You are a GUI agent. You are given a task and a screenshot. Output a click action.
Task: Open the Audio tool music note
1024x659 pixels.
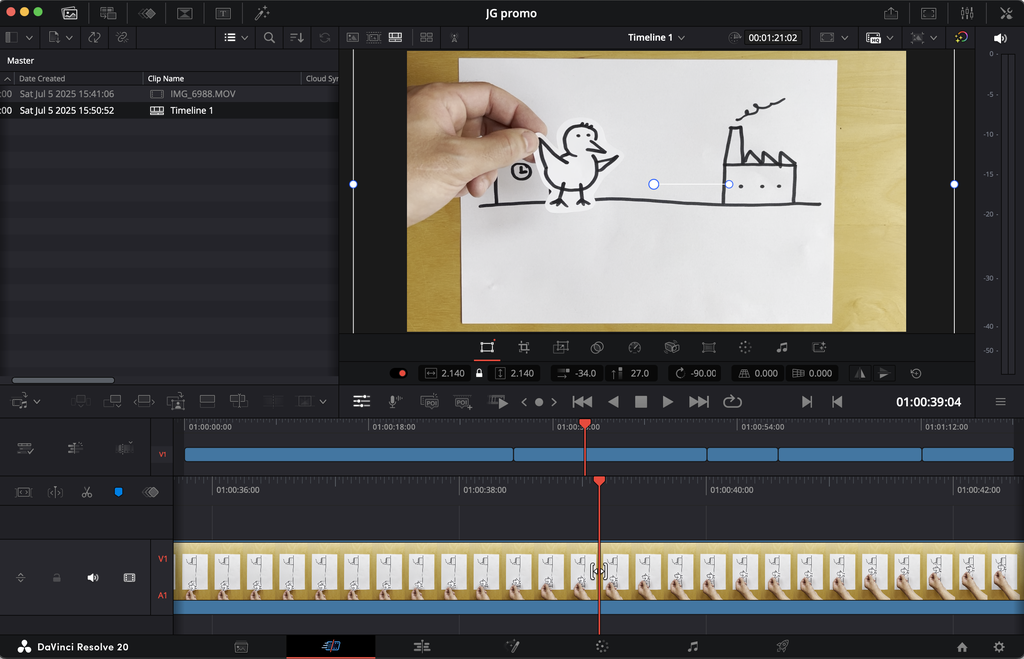pyautogui.click(x=782, y=347)
